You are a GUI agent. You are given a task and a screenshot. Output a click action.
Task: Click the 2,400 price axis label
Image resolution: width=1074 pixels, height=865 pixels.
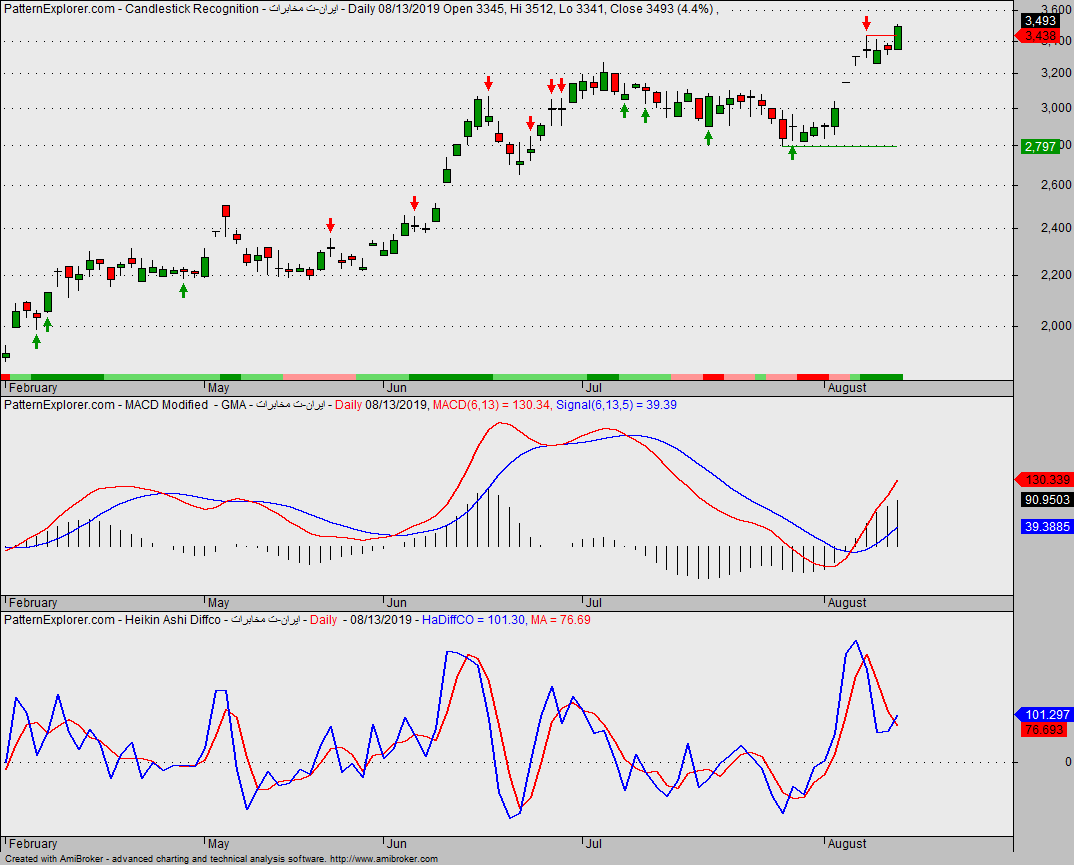[x=1056, y=227]
